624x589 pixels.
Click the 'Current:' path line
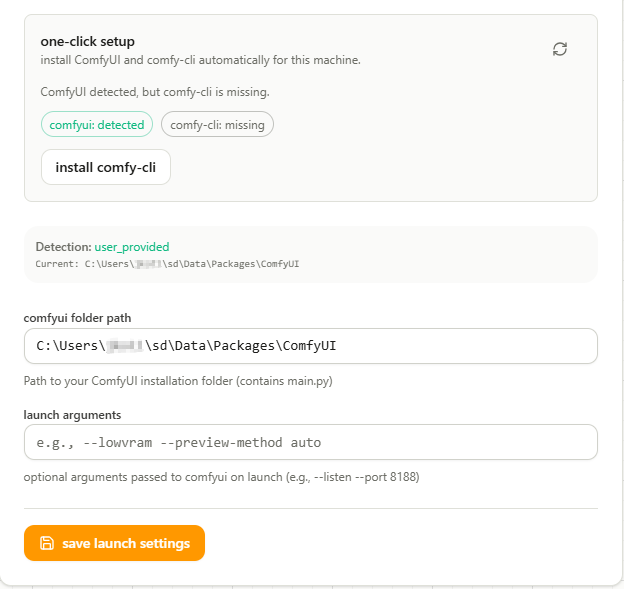167,264
